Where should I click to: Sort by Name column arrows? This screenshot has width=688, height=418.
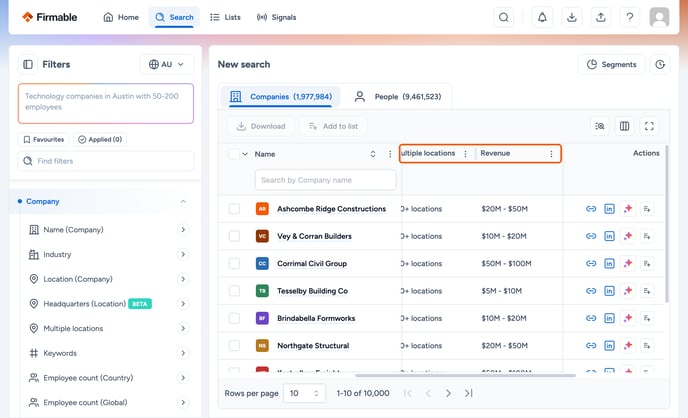pyautogui.click(x=373, y=154)
